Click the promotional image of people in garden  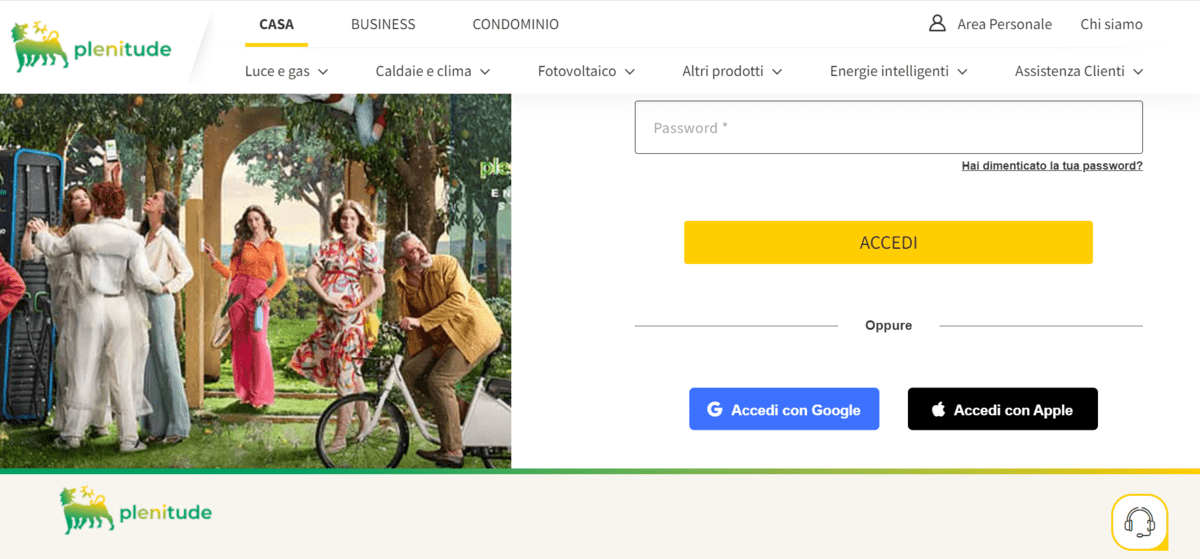[255, 290]
